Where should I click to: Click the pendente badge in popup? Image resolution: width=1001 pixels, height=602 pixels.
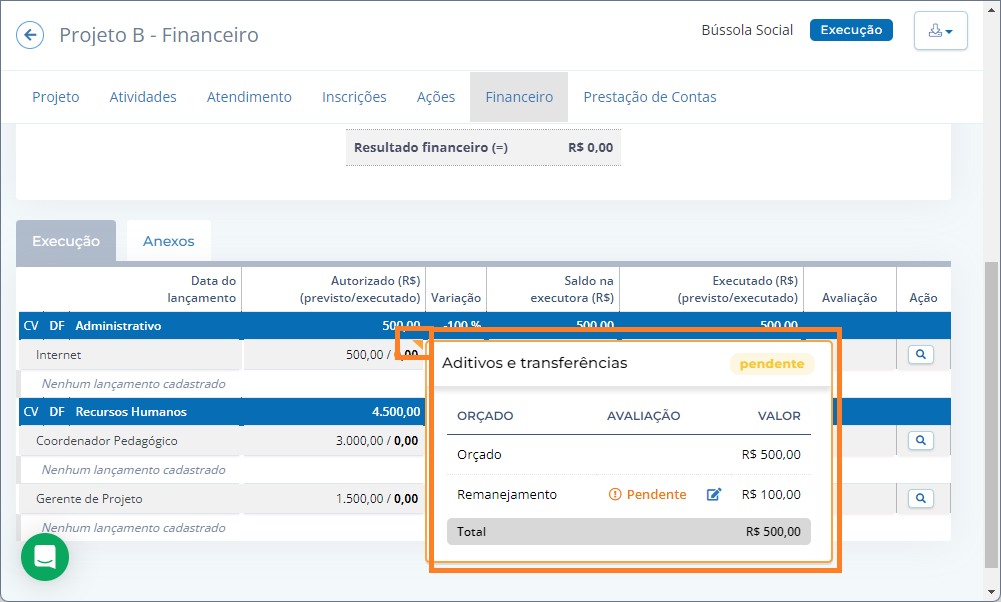tap(772, 364)
